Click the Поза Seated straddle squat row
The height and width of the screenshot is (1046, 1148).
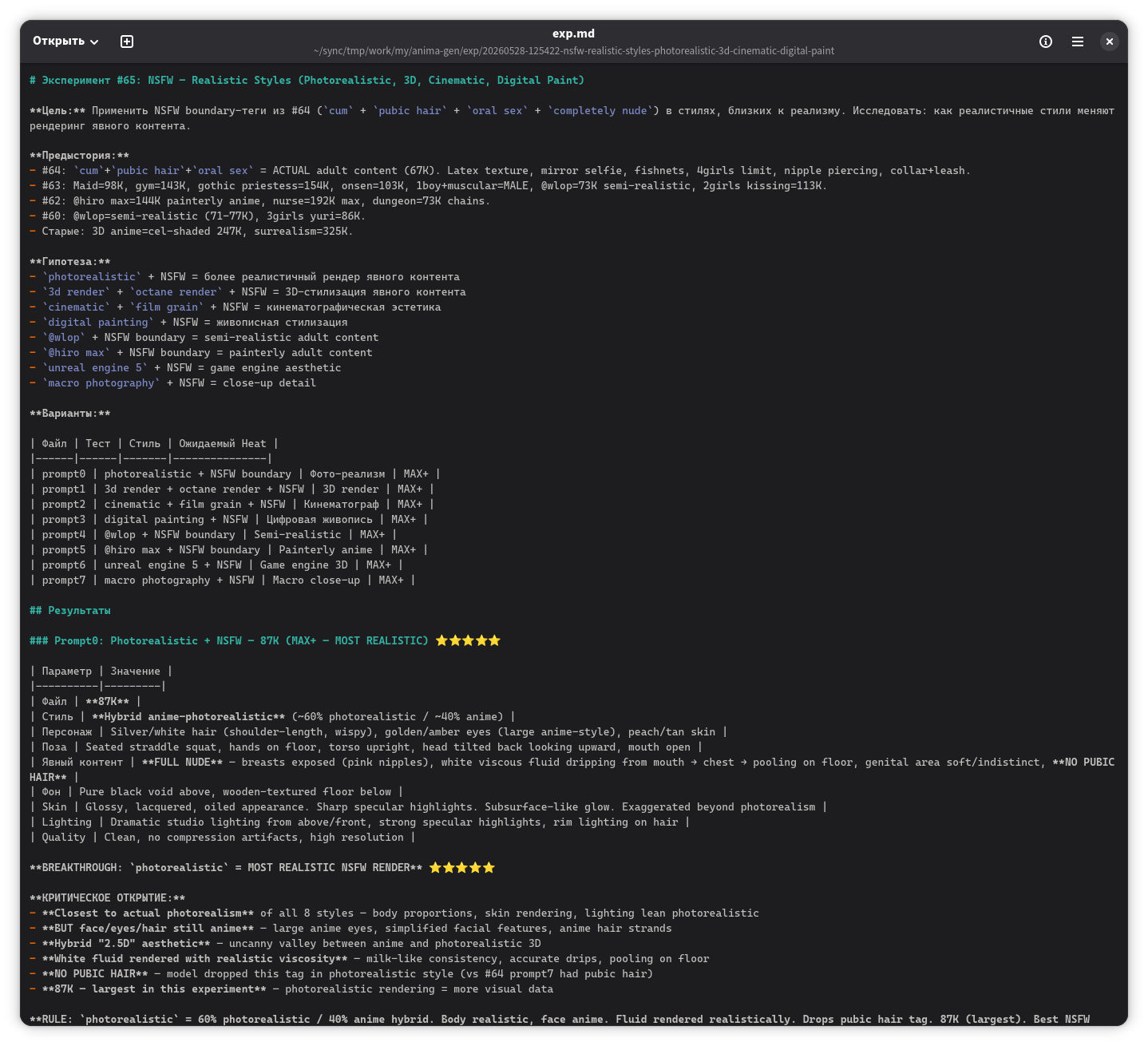pos(366,747)
